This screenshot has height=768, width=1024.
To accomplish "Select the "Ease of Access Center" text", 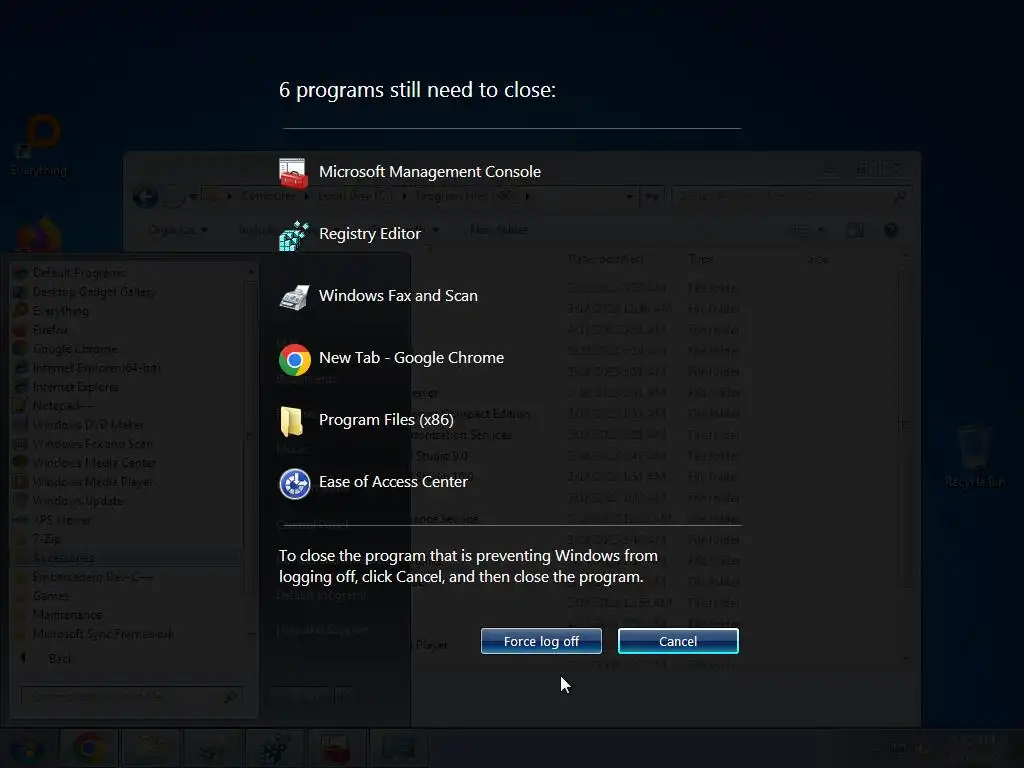I will [x=393, y=482].
